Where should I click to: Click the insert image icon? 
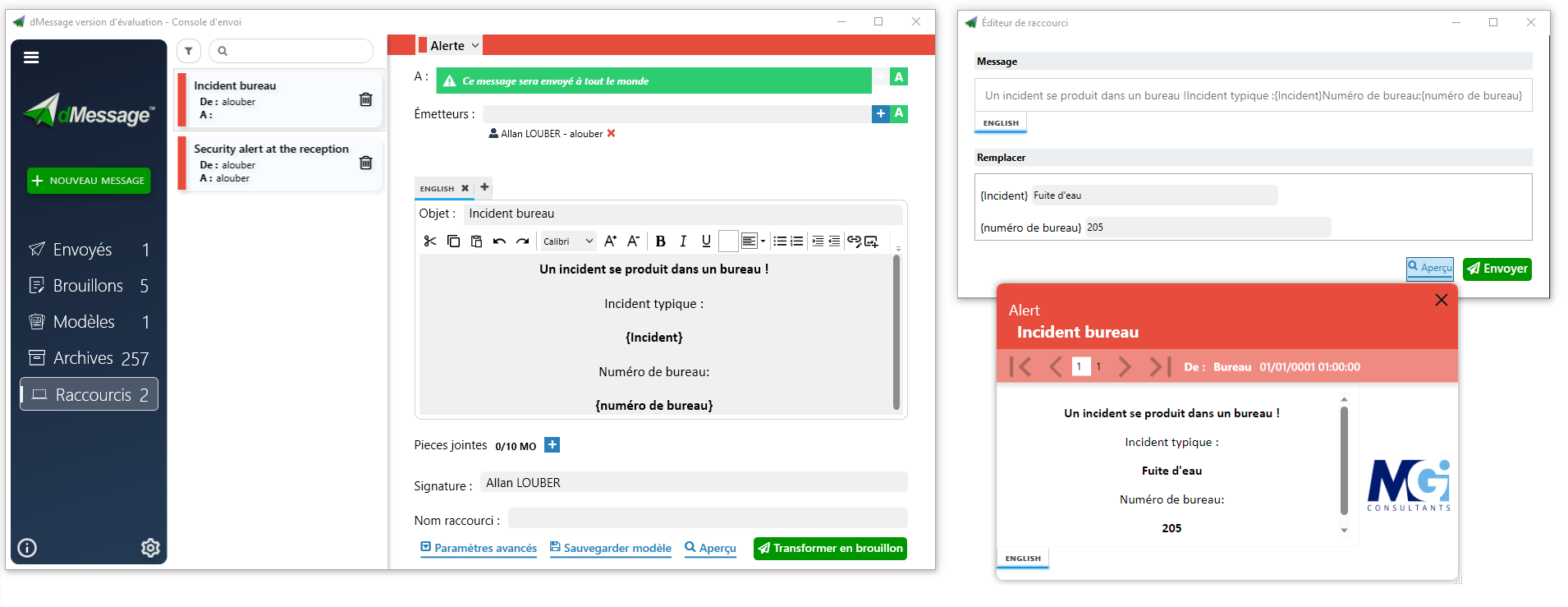pos(872,241)
